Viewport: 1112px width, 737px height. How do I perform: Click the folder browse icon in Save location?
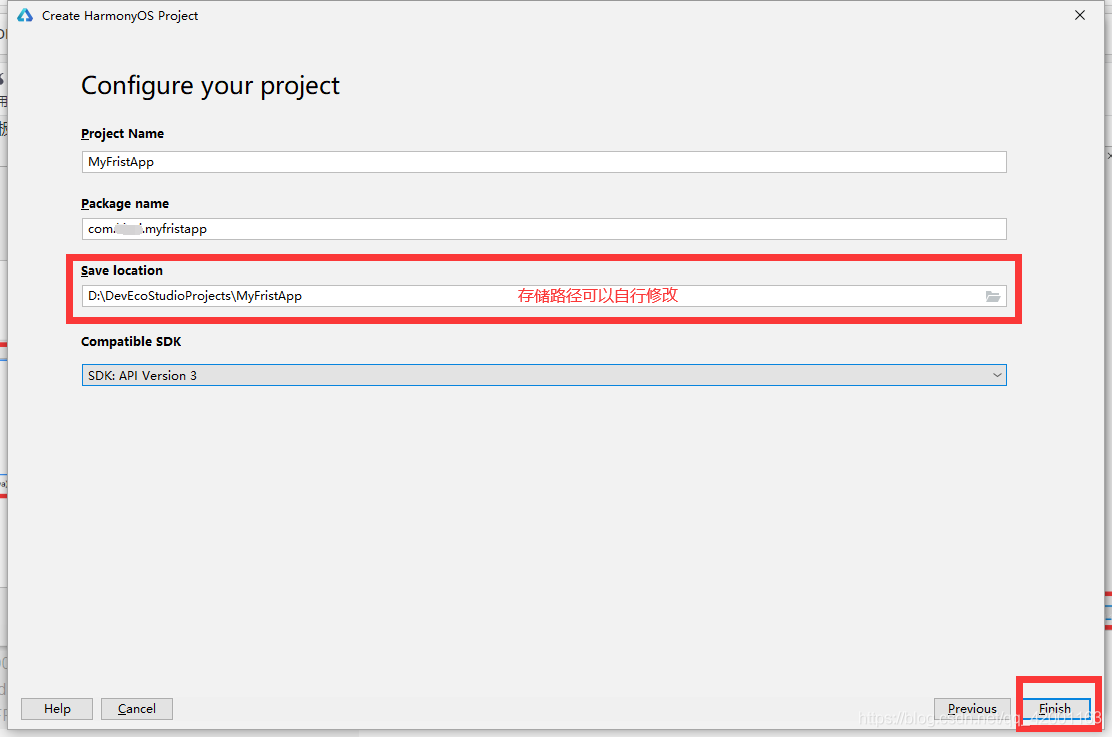tap(992, 297)
